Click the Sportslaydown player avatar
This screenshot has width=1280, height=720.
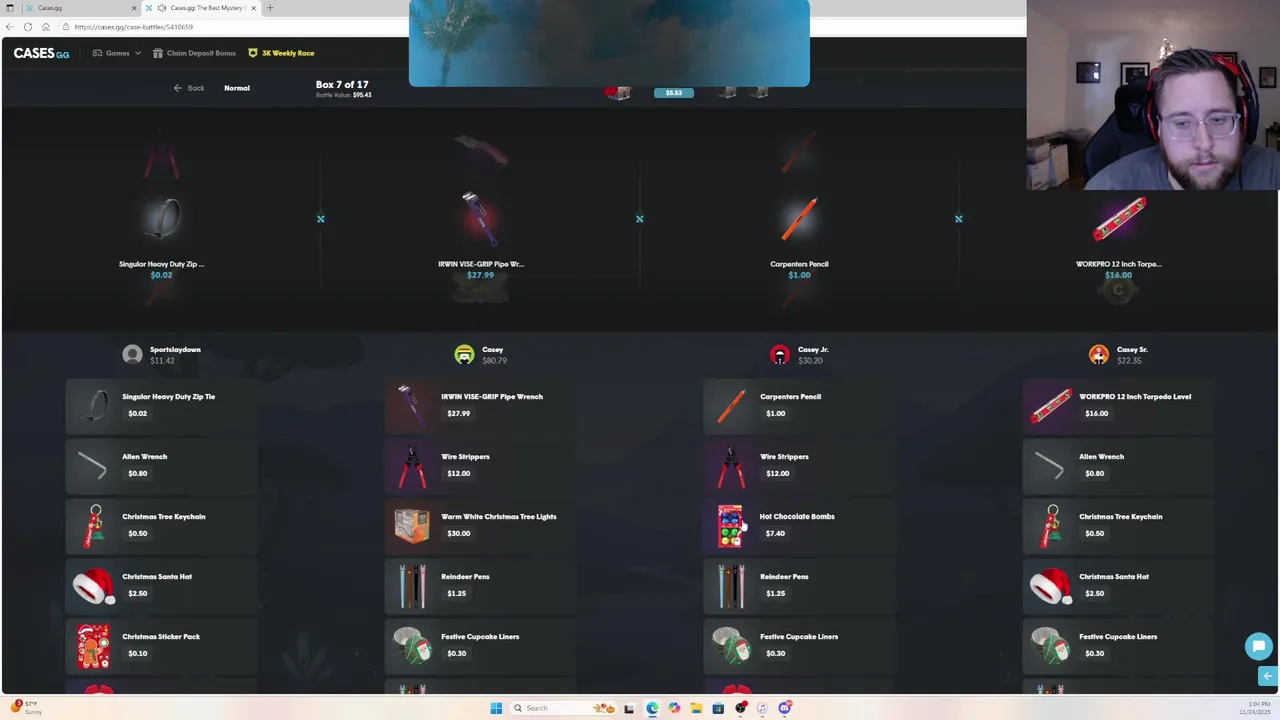point(132,354)
